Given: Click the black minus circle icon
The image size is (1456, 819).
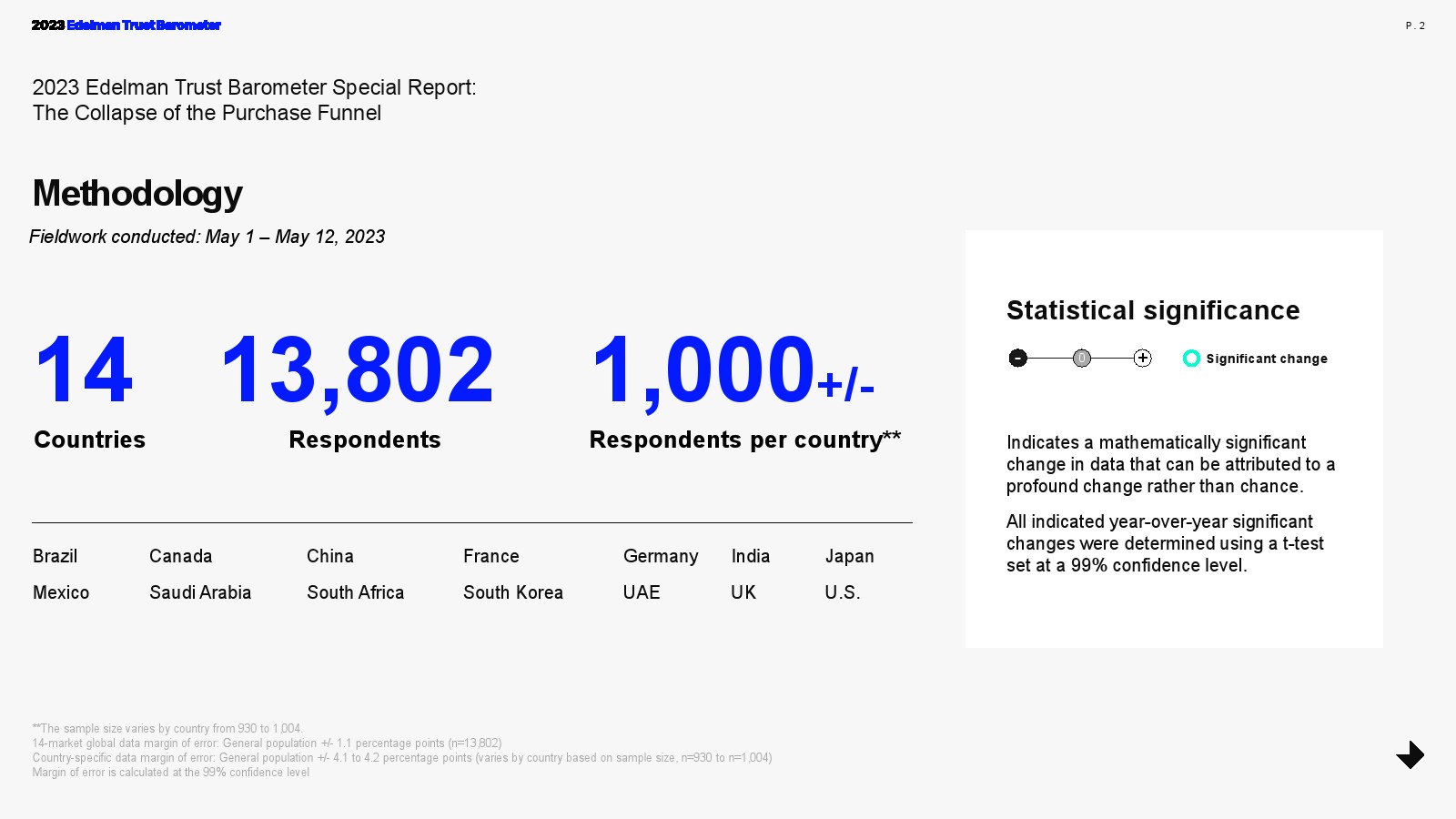Looking at the screenshot, I should pyautogui.click(x=1018, y=359).
